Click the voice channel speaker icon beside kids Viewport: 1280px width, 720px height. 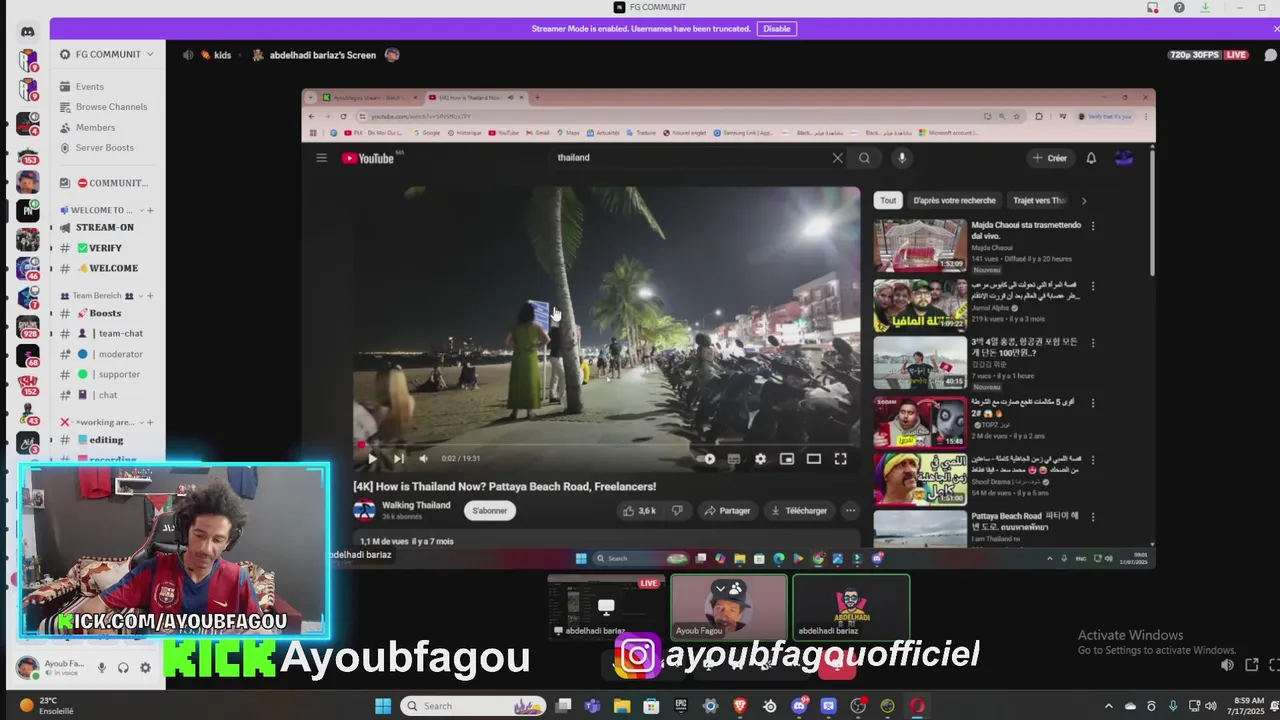pyautogui.click(x=188, y=55)
